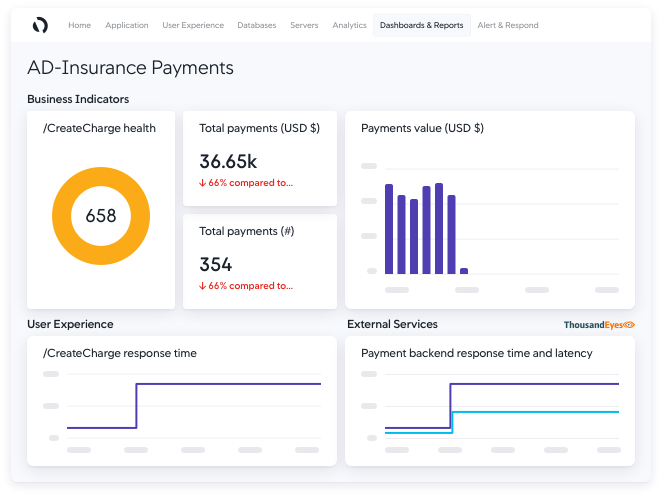Open the Servers section

pyautogui.click(x=304, y=25)
